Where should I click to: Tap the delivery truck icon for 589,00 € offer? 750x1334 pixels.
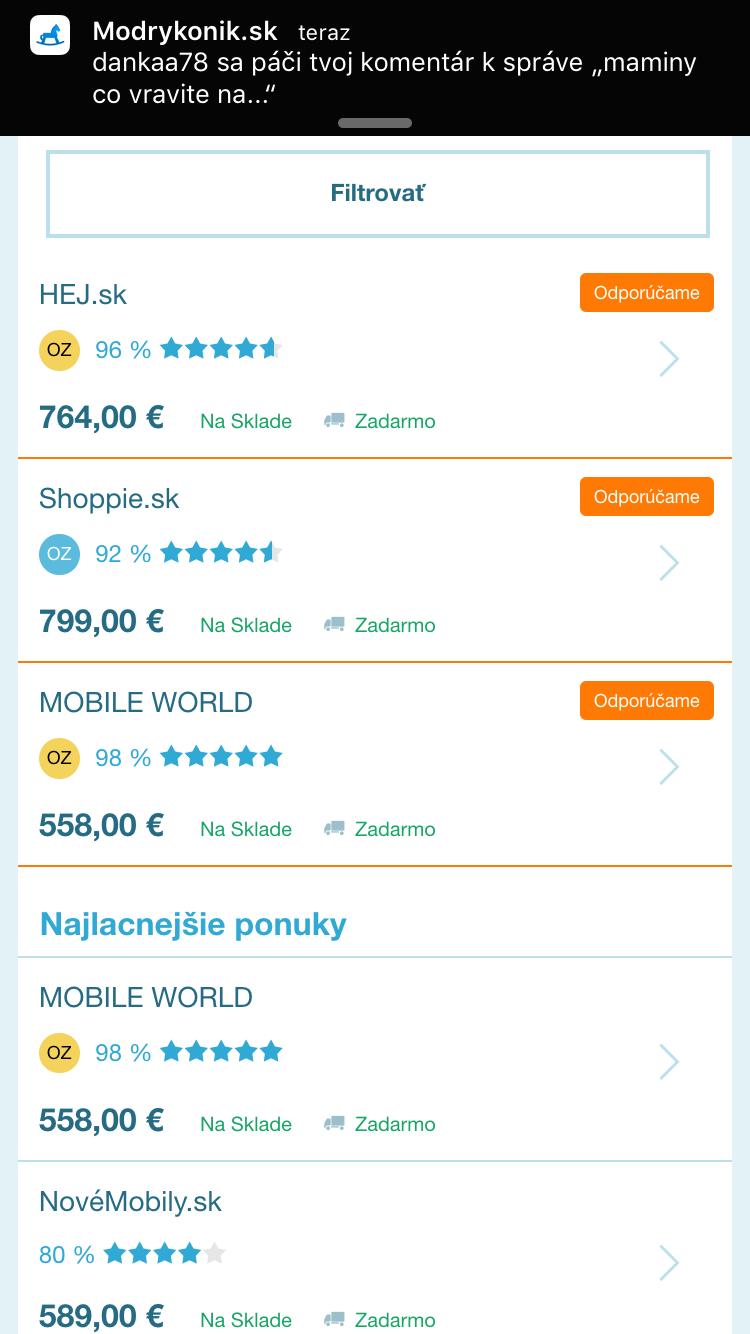[x=334, y=1320]
